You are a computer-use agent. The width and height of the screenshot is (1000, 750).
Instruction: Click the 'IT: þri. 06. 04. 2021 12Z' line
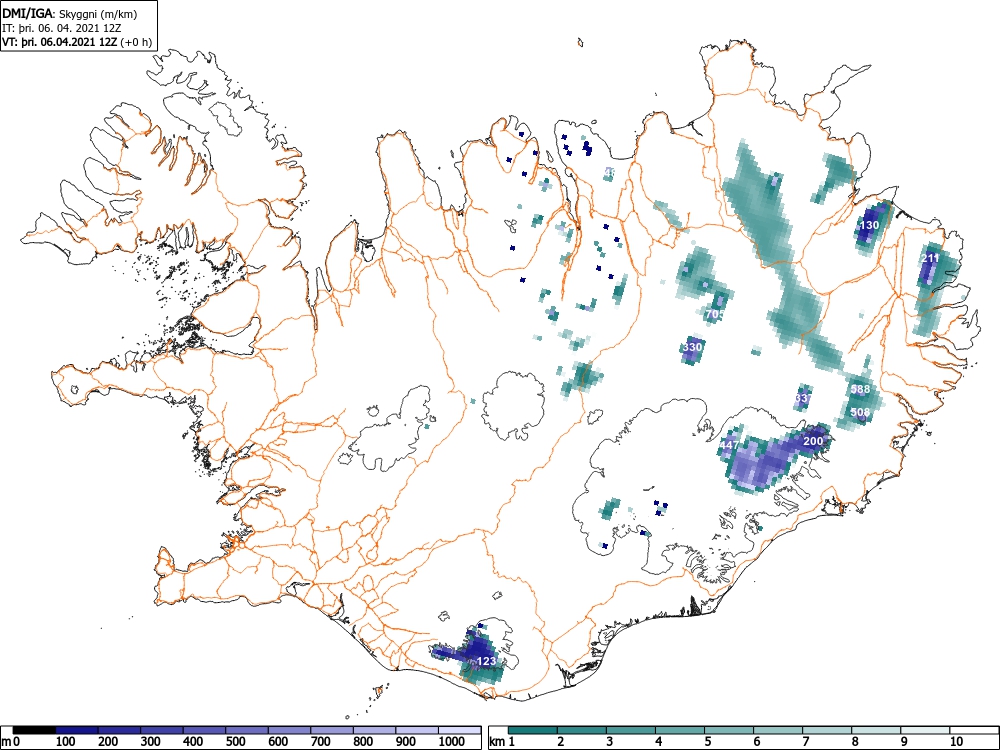[x=62, y=28]
